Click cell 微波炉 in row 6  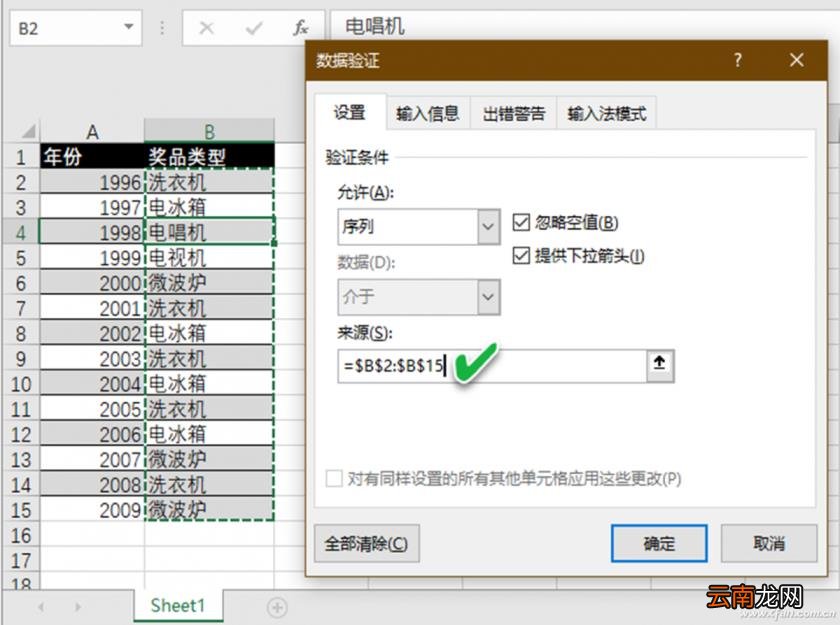[209, 283]
